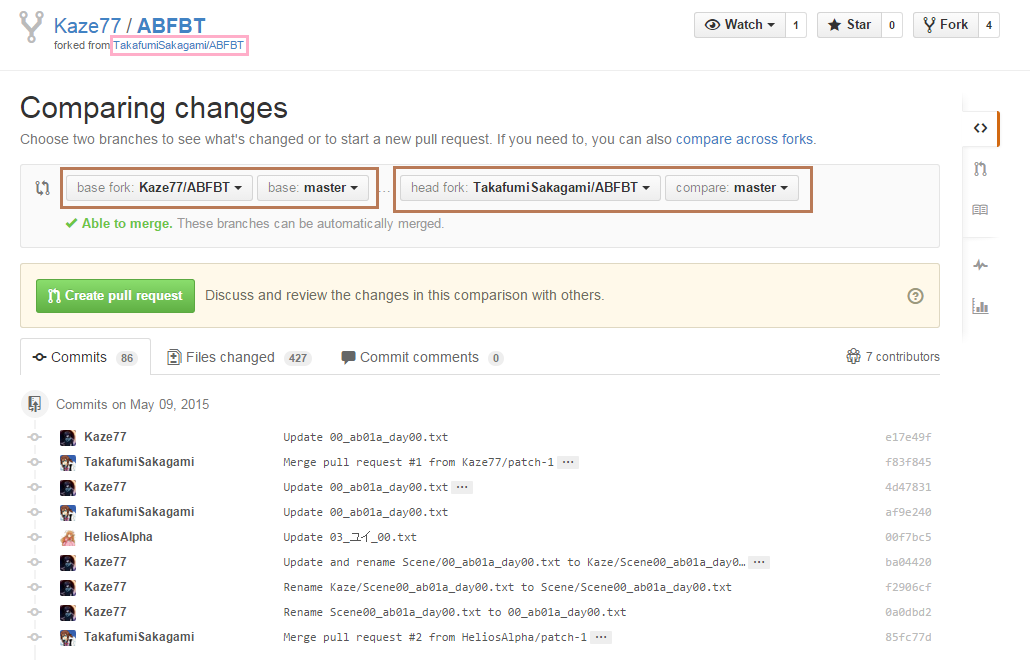Open the Wiki sidebar book icon
Image resolution: width=1030 pixels, height=660 pixels.
point(980,210)
